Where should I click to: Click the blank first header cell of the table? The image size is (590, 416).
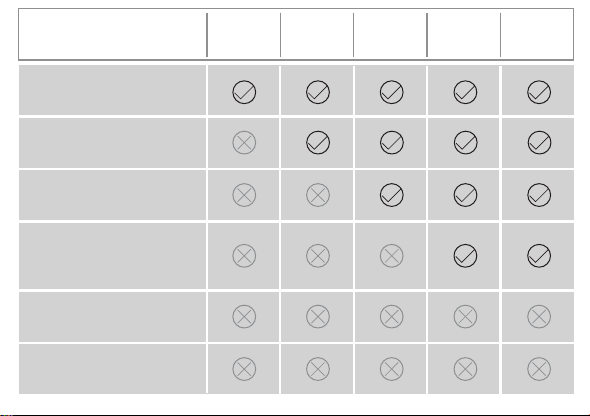(x=113, y=34)
